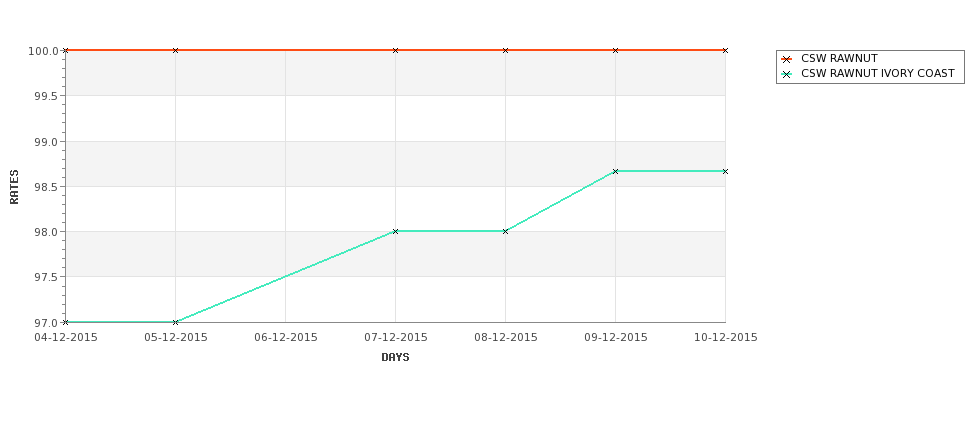This screenshot has height=429, width=975.
Task: Select Ivory Coast data point on 05-12-2015
Action: 175,322
